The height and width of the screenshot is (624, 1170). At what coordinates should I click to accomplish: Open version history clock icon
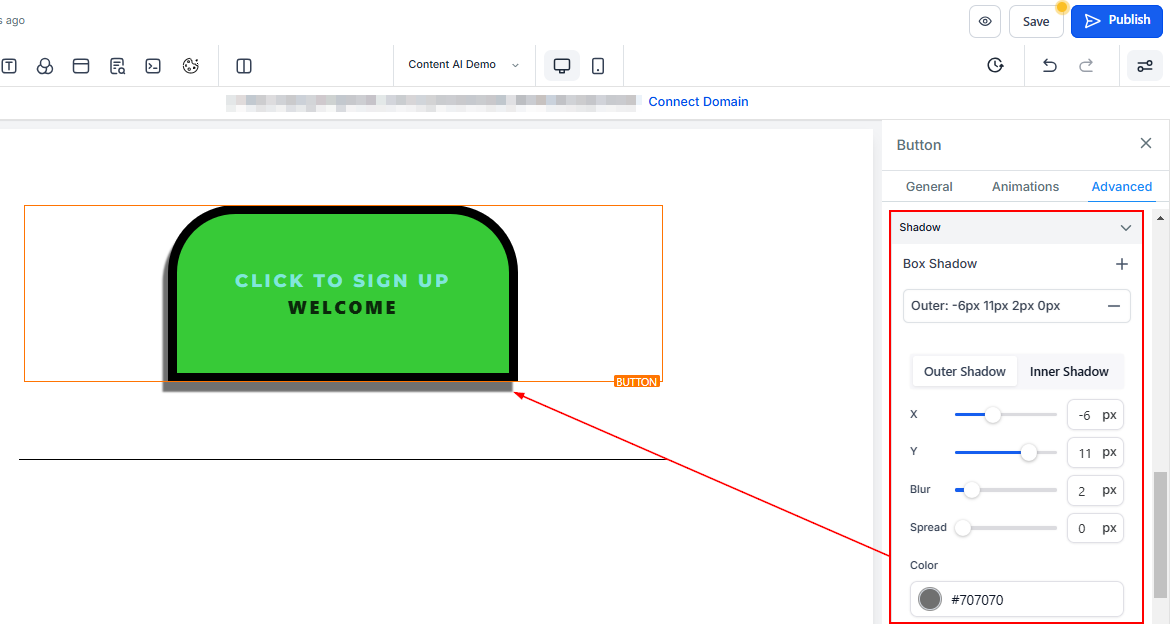click(995, 66)
